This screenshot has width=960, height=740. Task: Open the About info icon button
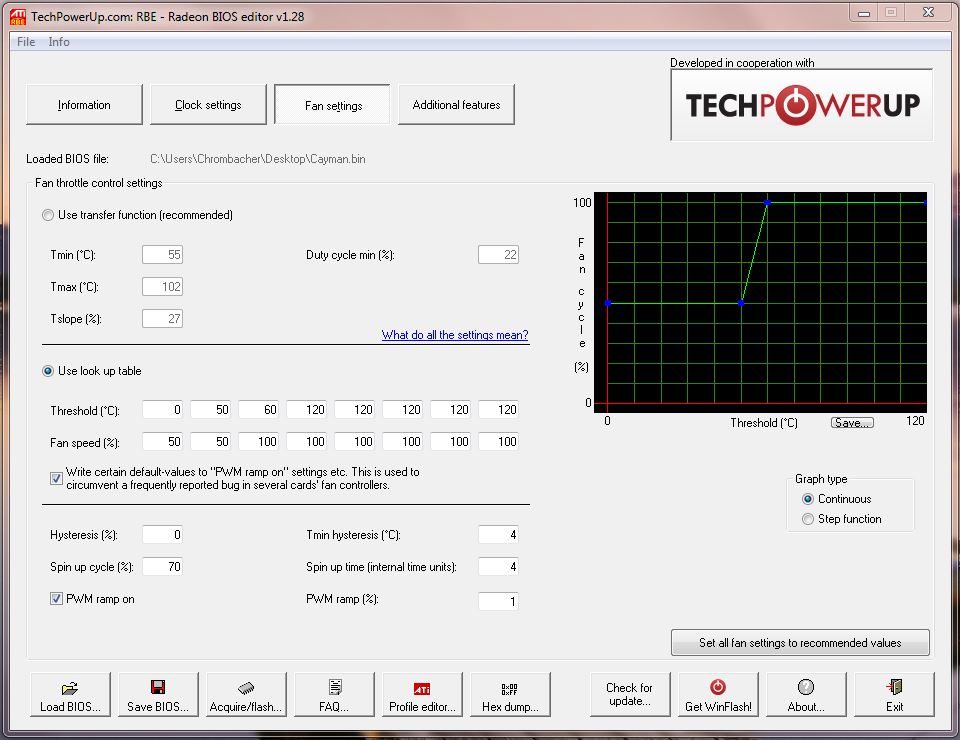806,694
